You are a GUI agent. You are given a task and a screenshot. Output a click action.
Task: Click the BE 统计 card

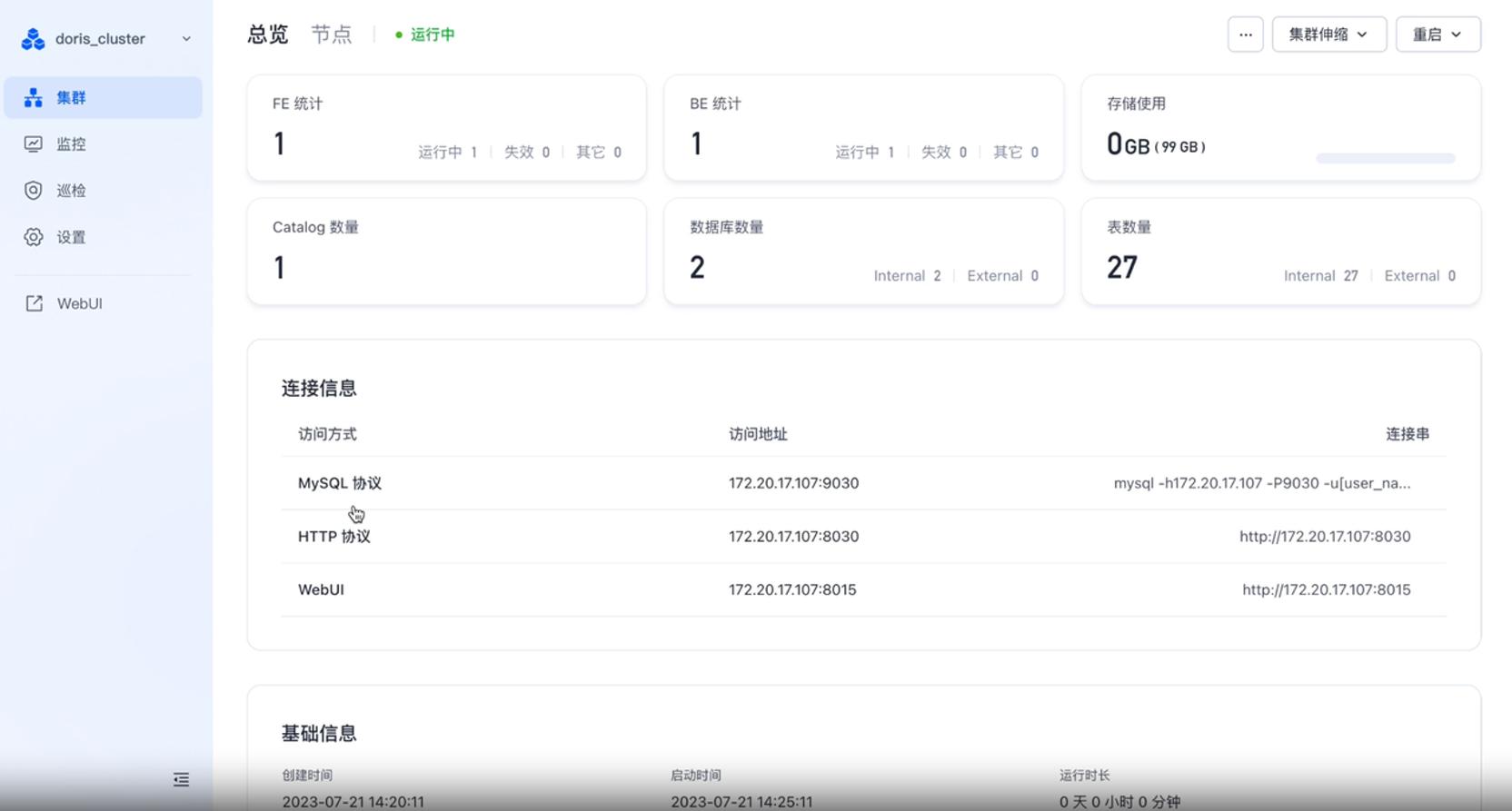(863, 128)
